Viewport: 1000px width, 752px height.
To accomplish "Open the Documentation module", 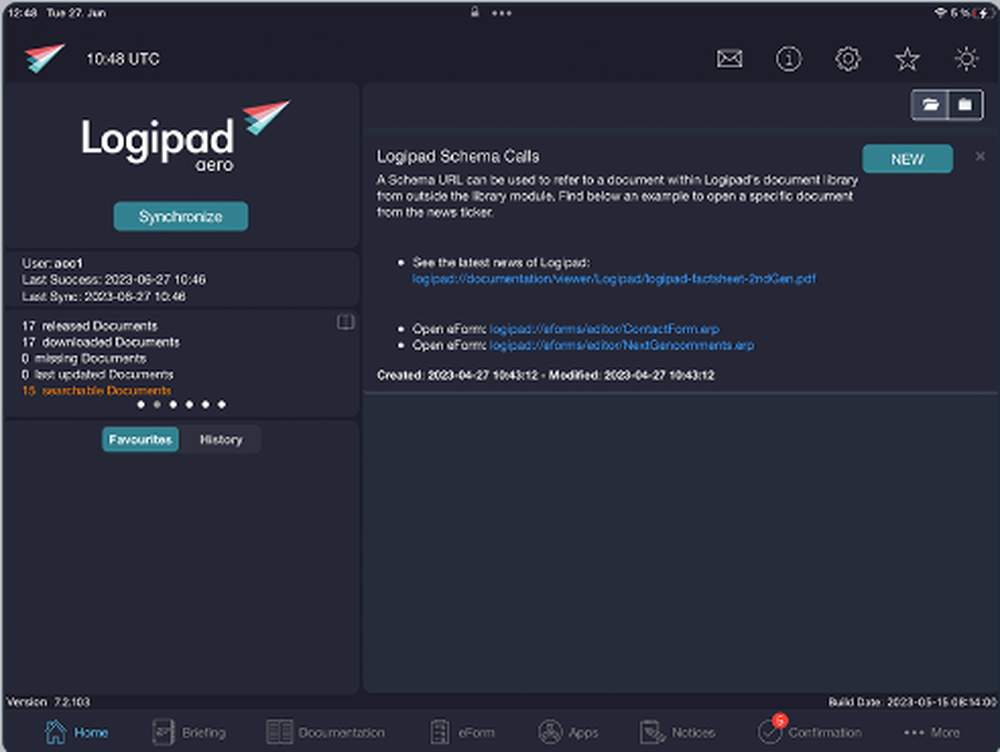I will pos(325,732).
